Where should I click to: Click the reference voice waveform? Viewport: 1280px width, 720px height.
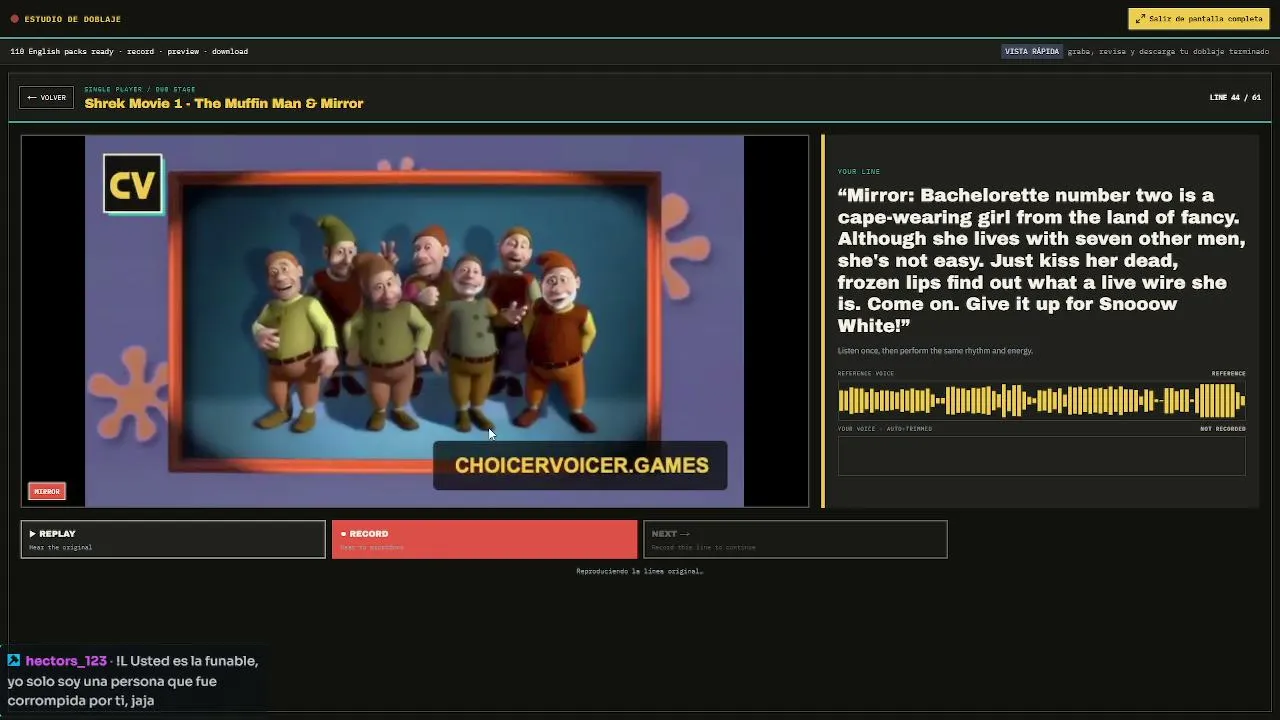click(1041, 401)
